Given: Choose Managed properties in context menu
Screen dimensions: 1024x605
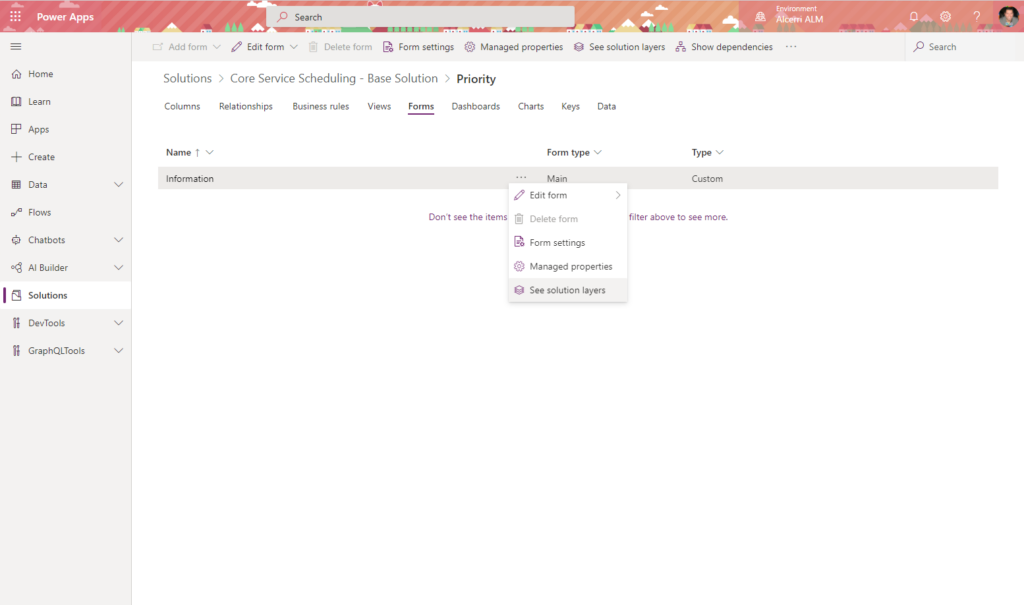Looking at the screenshot, I should pos(570,266).
